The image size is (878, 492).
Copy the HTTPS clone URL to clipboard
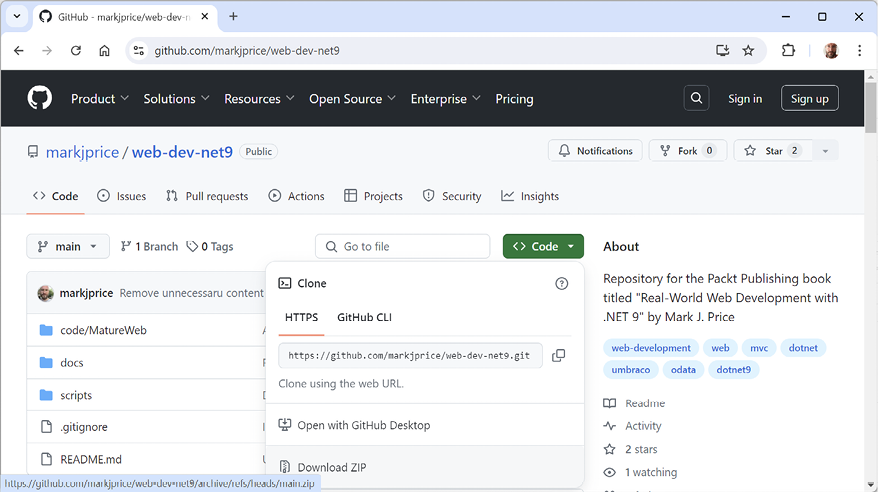click(x=558, y=355)
